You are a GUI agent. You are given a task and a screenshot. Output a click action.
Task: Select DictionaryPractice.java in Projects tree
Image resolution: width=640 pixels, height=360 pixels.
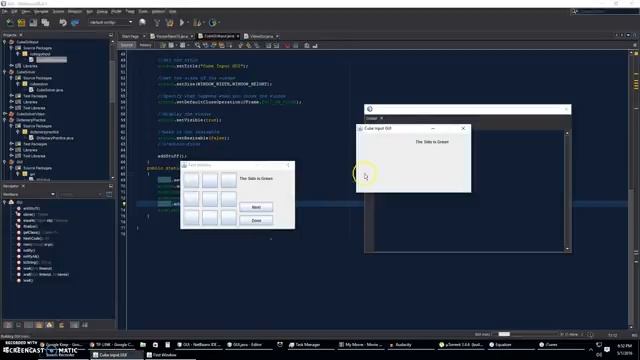(55, 138)
